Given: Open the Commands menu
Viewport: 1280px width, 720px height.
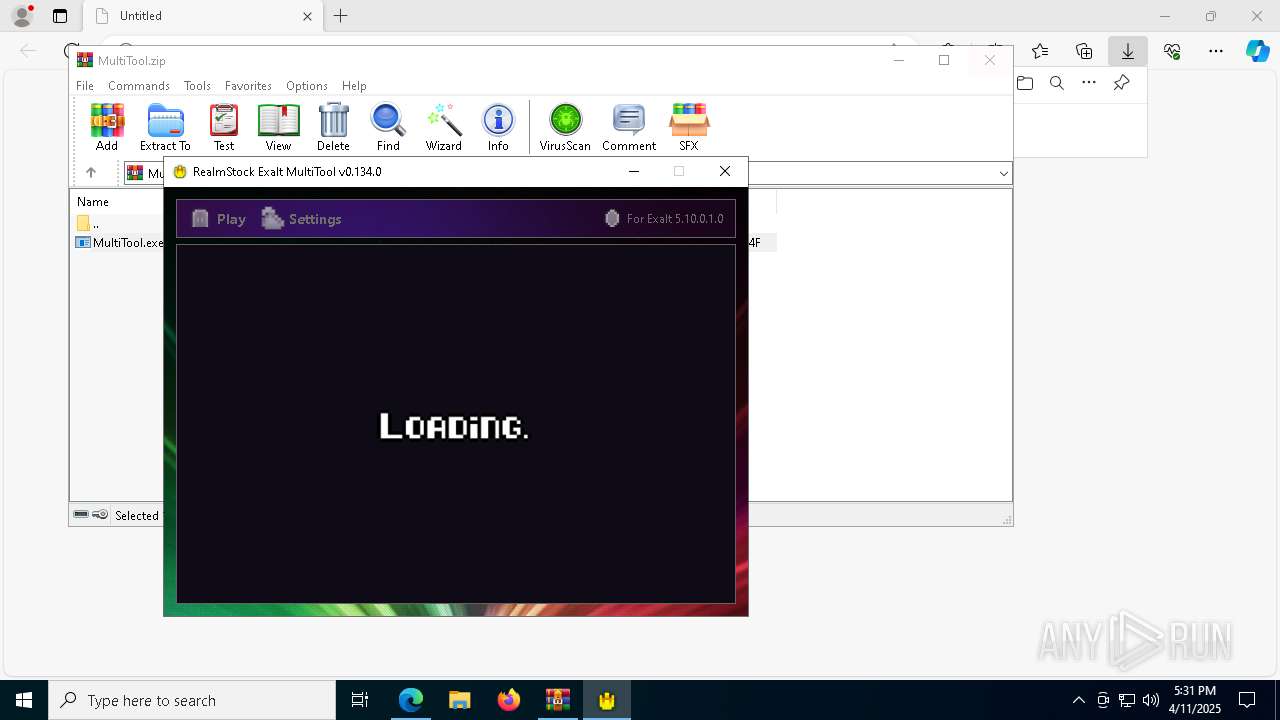Looking at the screenshot, I should coord(139,86).
